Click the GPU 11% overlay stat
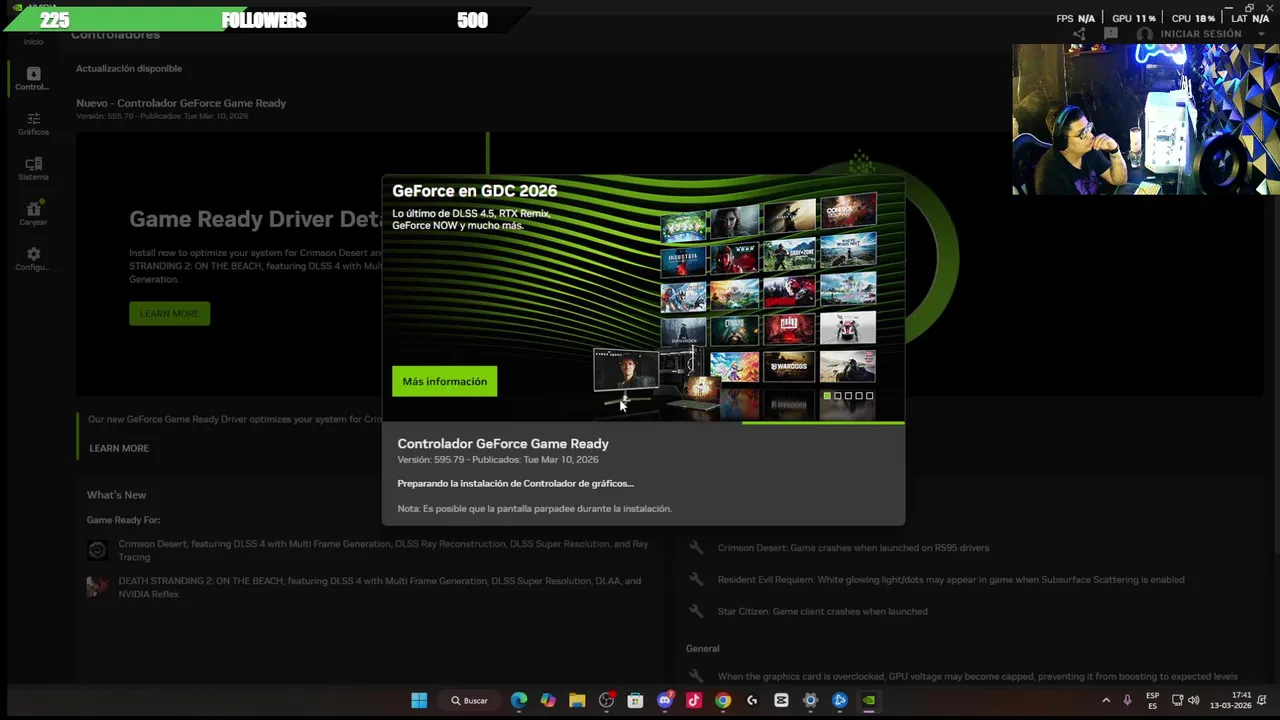1280x720 pixels. tap(1134, 19)
